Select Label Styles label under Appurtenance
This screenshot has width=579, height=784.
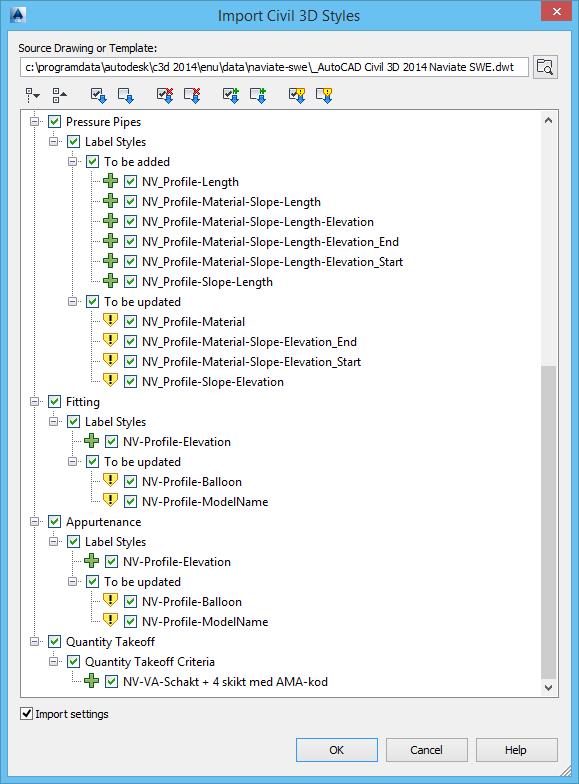point(115,542)
